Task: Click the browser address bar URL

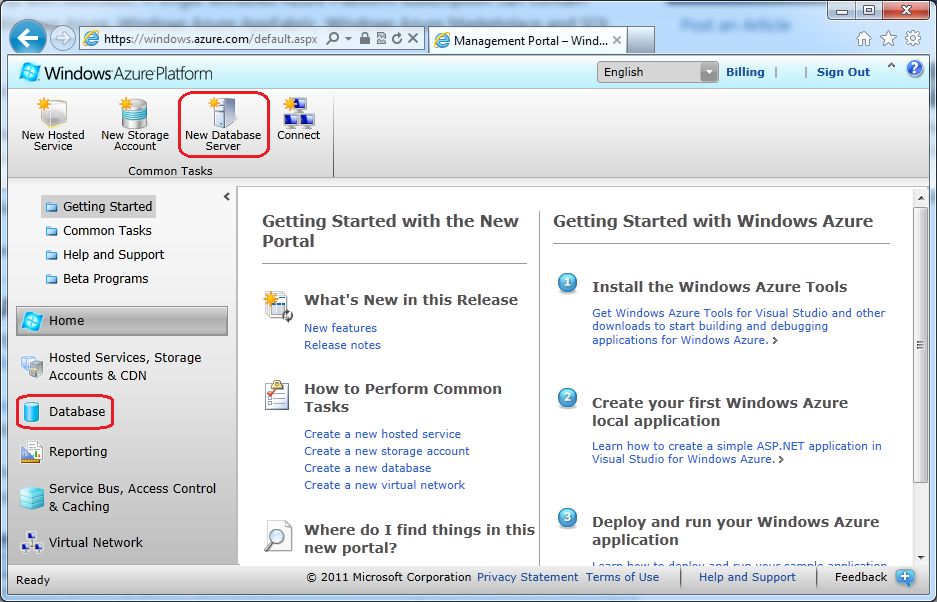Action: pyautogui.click(x=210, y=39)
